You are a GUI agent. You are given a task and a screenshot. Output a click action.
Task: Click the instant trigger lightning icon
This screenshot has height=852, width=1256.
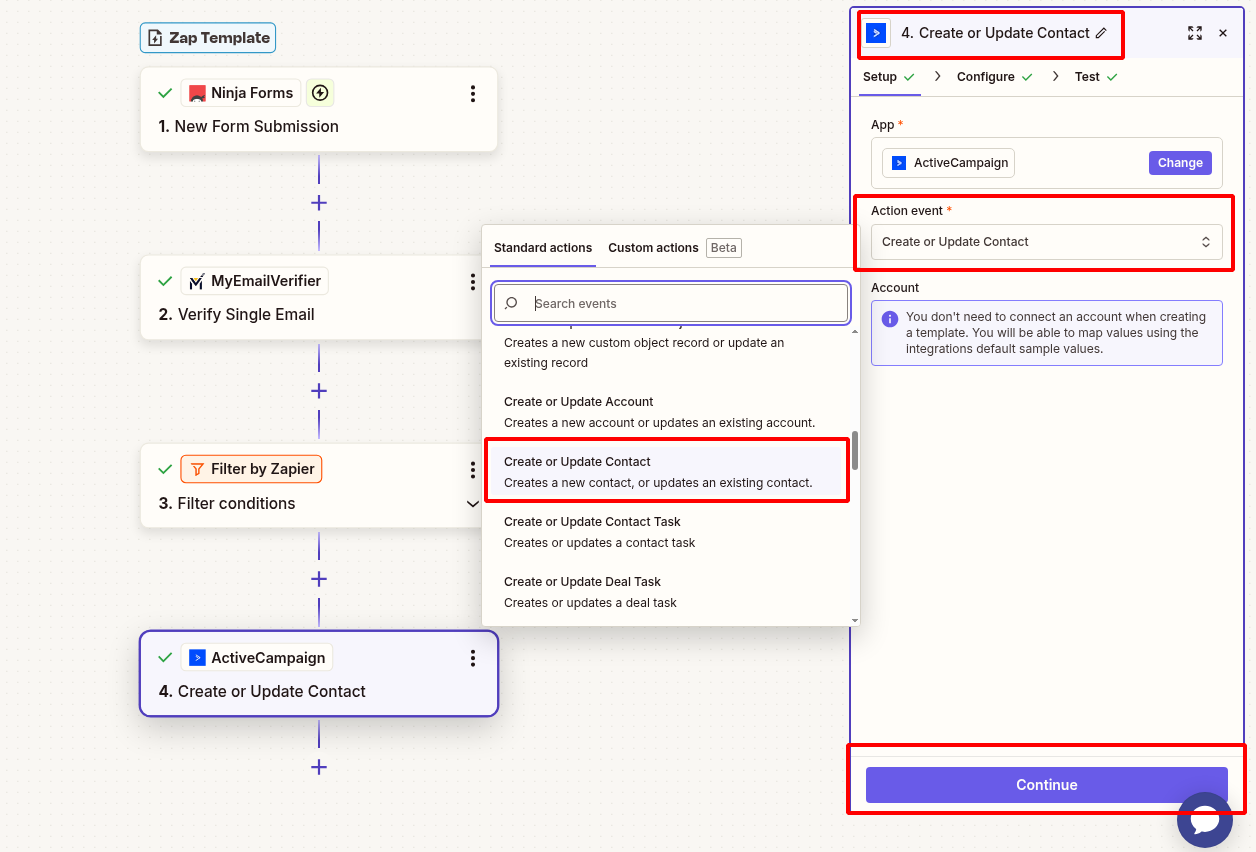(320, 92)
